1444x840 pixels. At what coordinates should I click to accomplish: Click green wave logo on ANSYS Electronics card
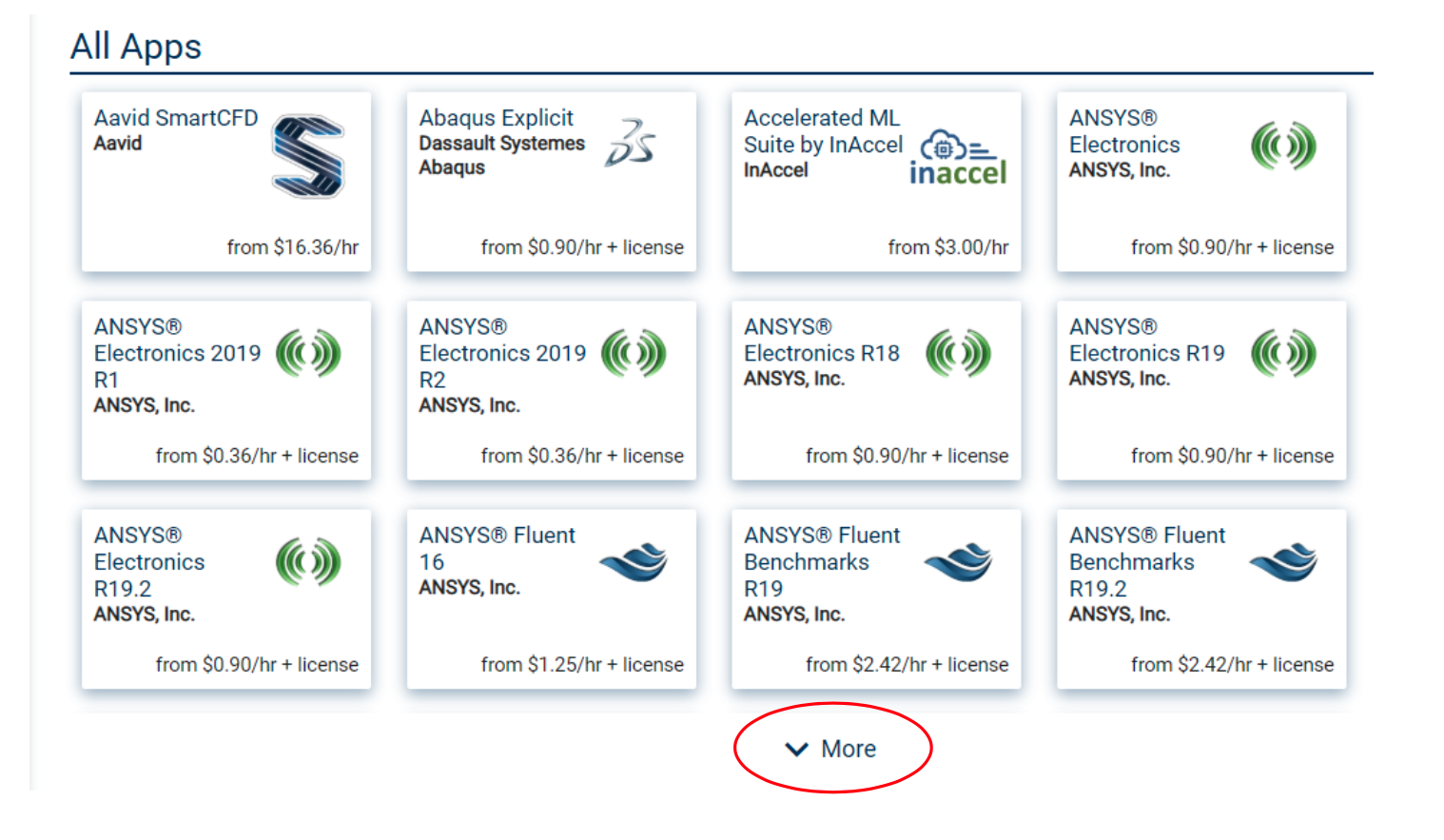point(1283,146)
